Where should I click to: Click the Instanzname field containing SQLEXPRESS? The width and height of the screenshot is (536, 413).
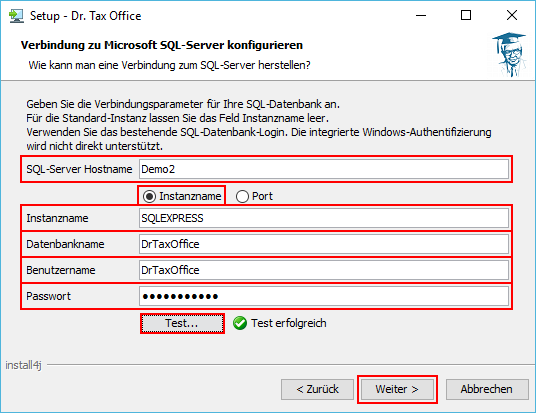[324, 218]
